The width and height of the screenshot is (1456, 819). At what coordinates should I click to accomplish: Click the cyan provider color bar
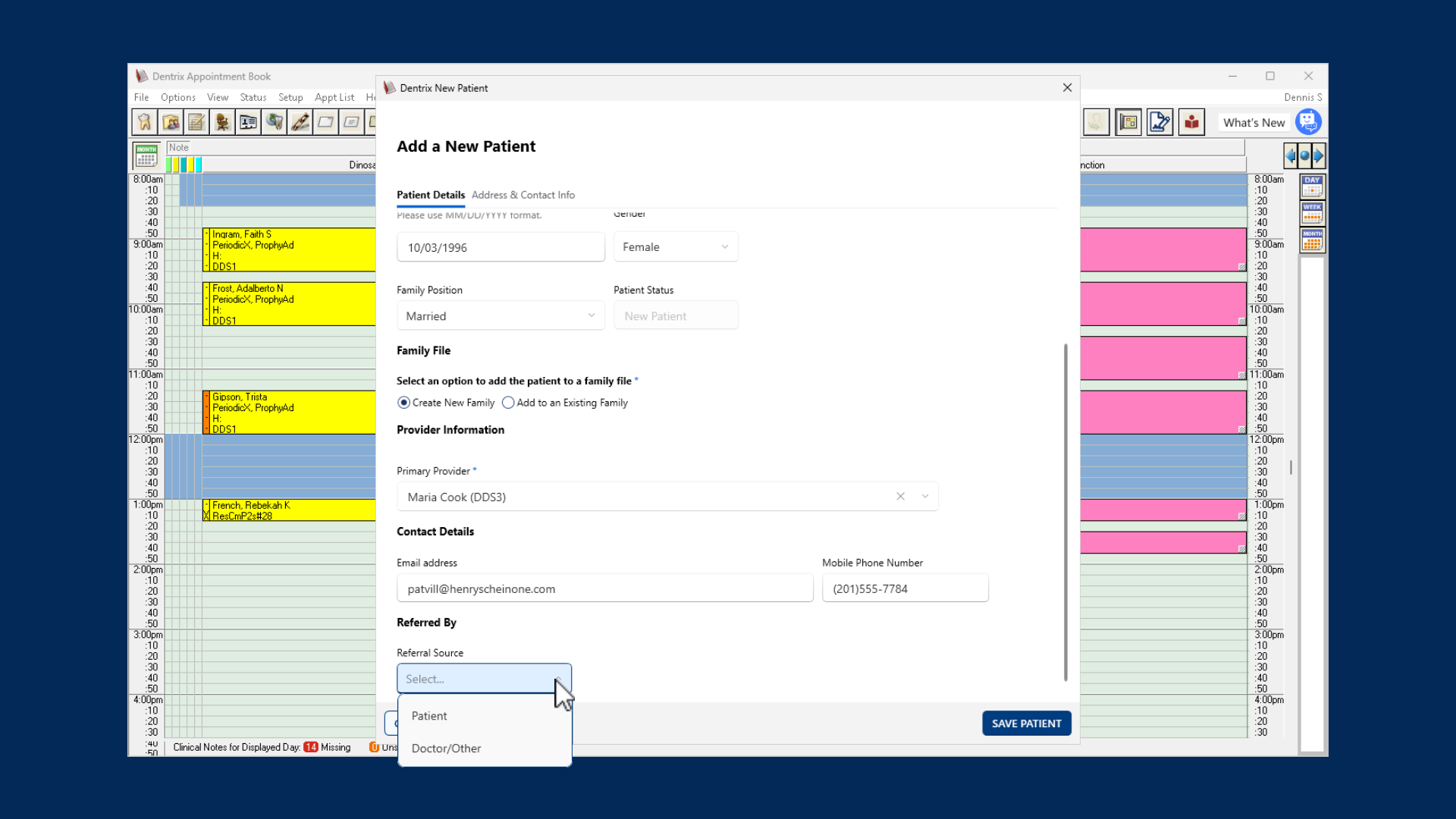tap(199, 165)
